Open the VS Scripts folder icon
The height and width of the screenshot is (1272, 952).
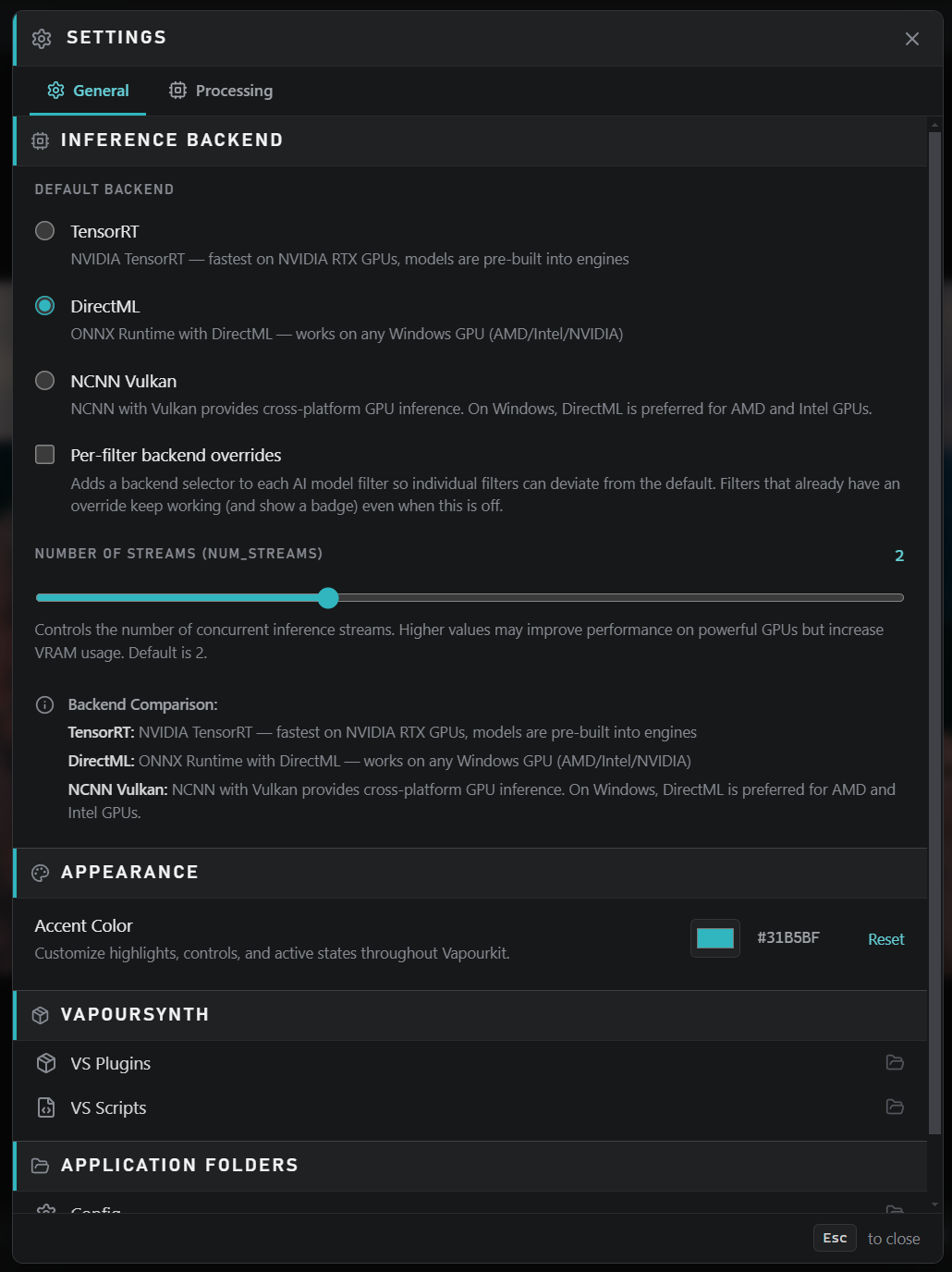coord(895,1107)
